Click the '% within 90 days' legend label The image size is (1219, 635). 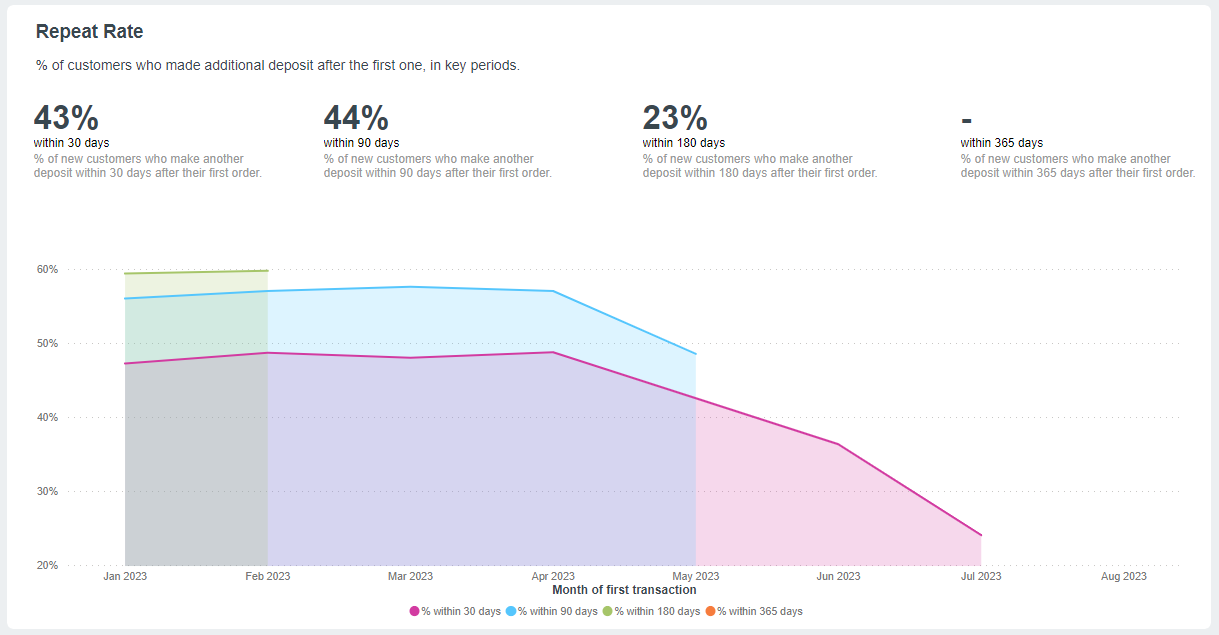pos(558,611)
